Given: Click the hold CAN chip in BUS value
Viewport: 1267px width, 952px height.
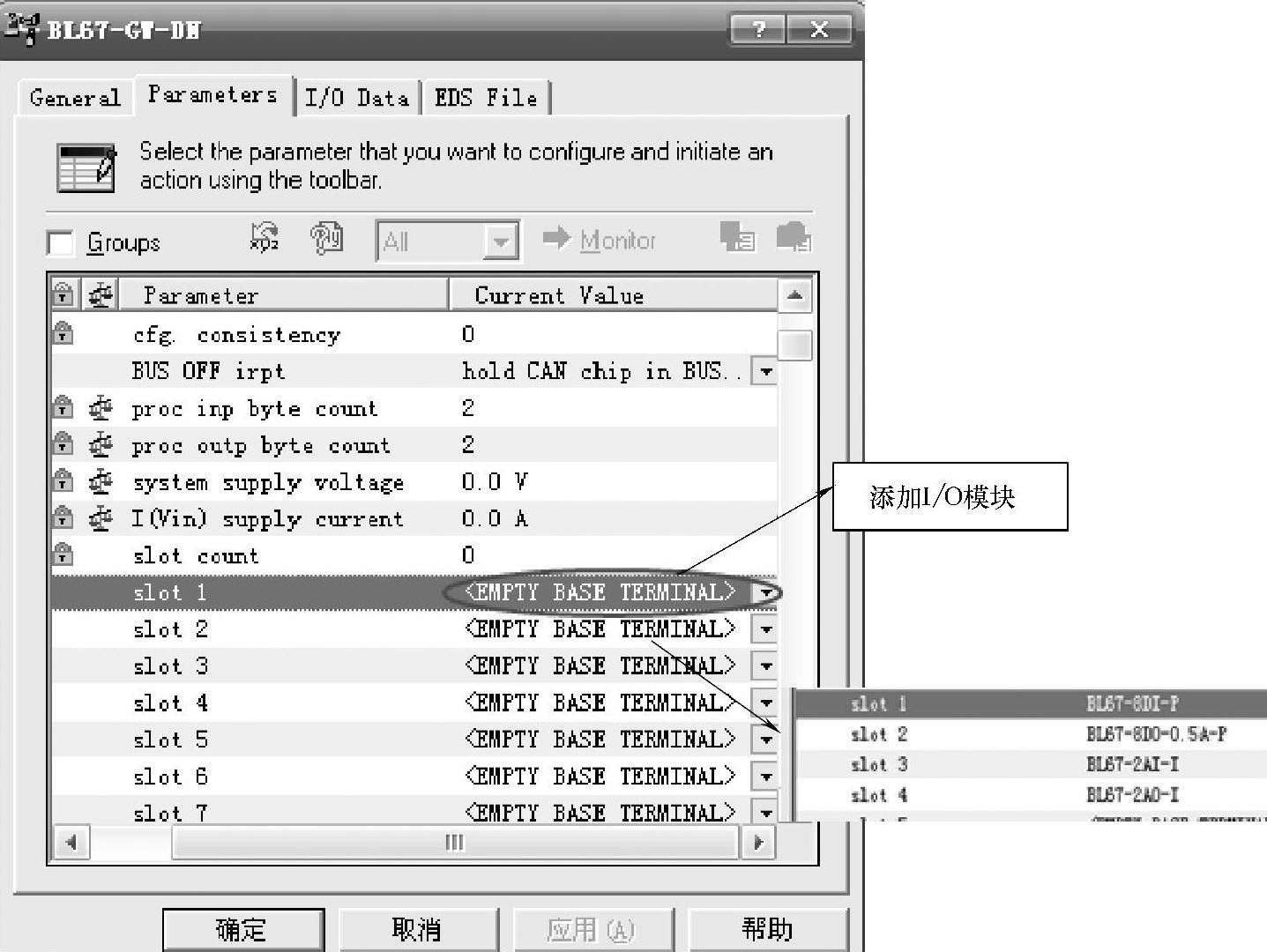Looking at the screenshot, I should click(x=602, y=371).
